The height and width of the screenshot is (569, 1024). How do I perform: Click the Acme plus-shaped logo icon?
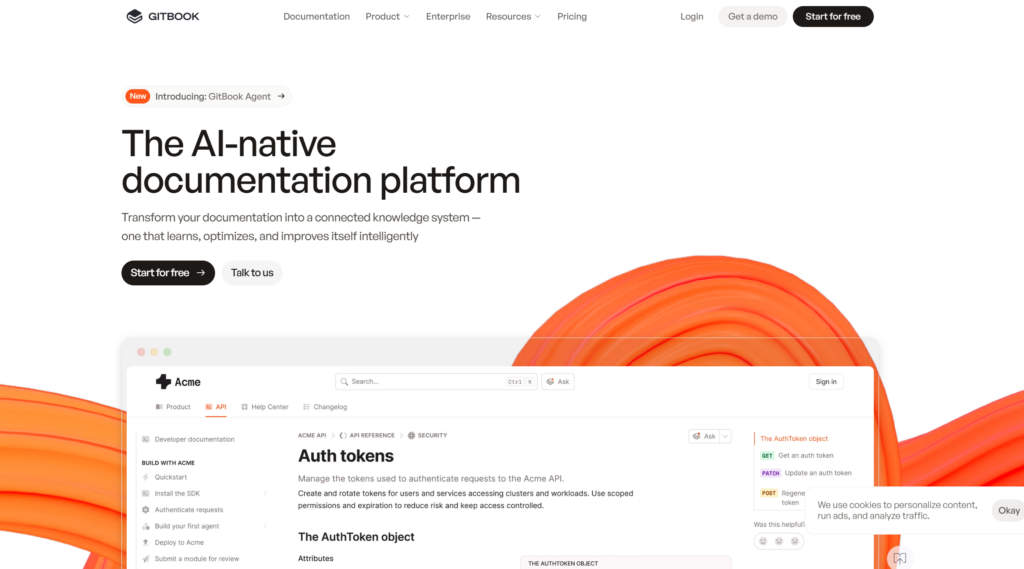(x=163, y=382)
